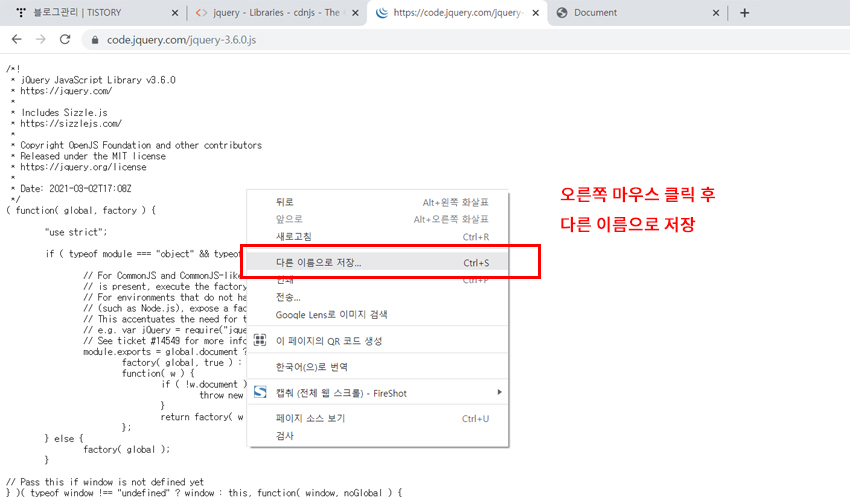Choose 뒤로 in the context menu
850x500 pixels.
point(377,202)
